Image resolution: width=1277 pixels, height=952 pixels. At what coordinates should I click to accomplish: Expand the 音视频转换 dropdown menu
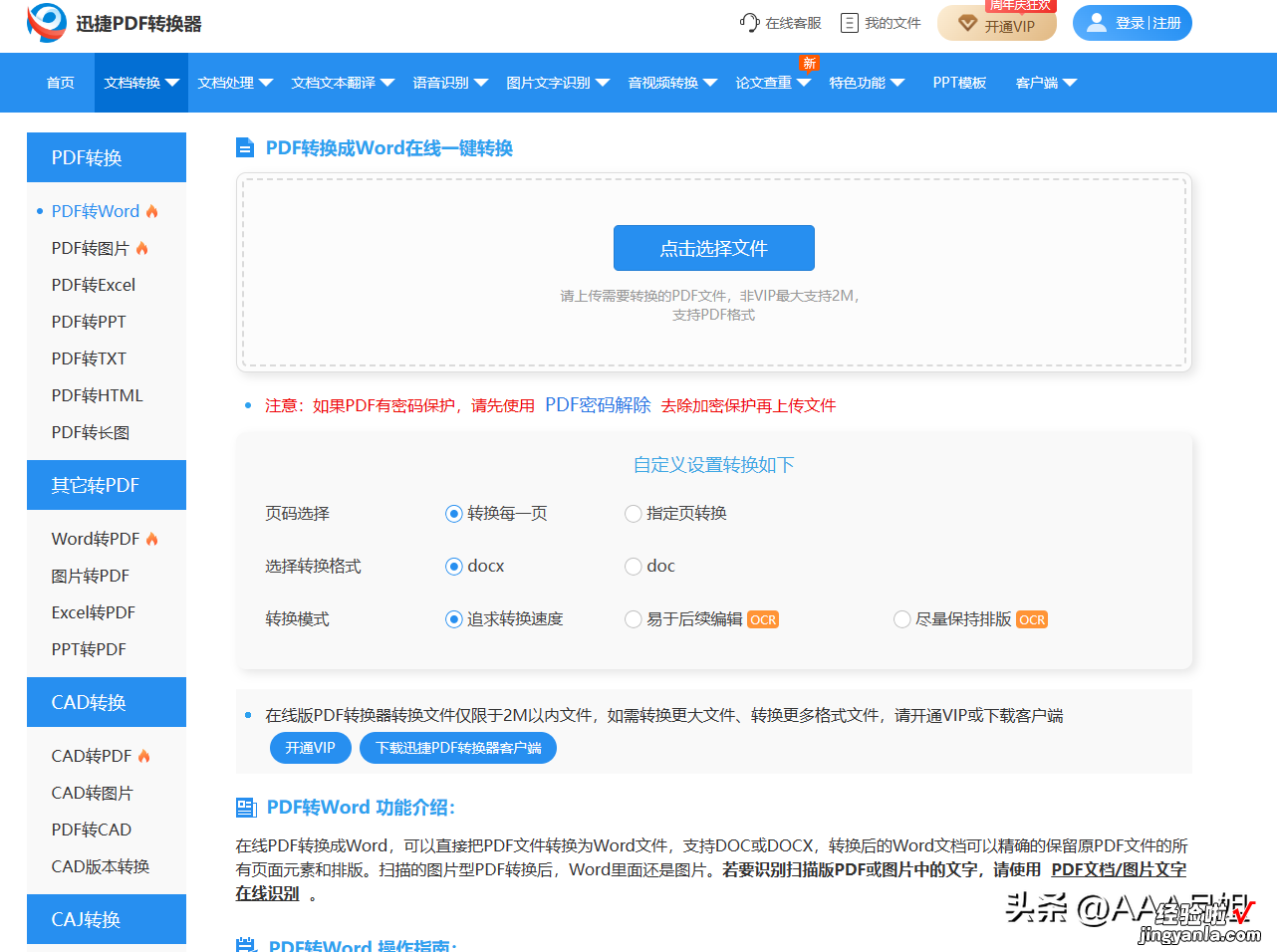point(672,83)
